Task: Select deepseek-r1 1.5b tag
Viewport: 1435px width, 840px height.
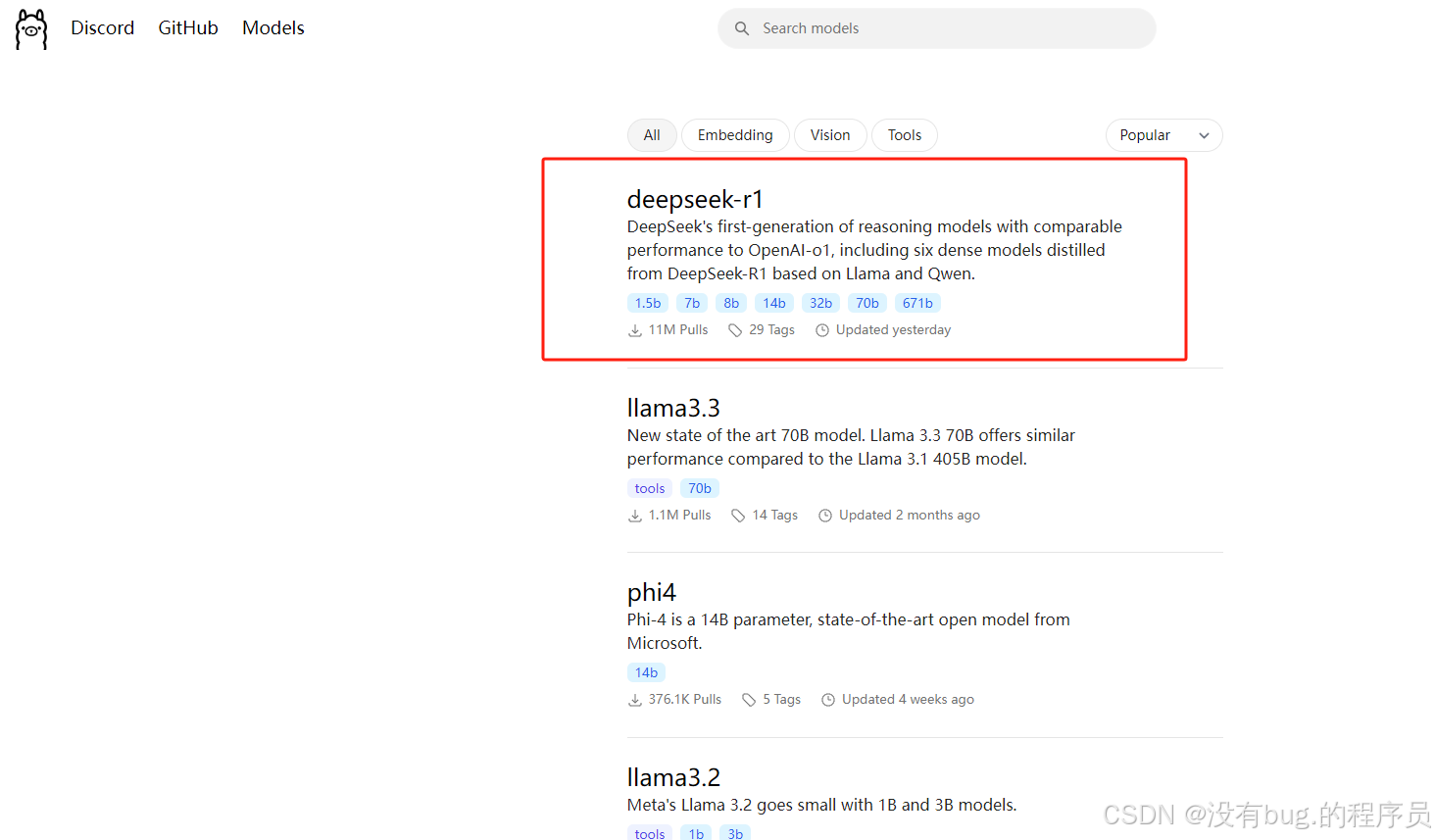Action: click(648, 303)
